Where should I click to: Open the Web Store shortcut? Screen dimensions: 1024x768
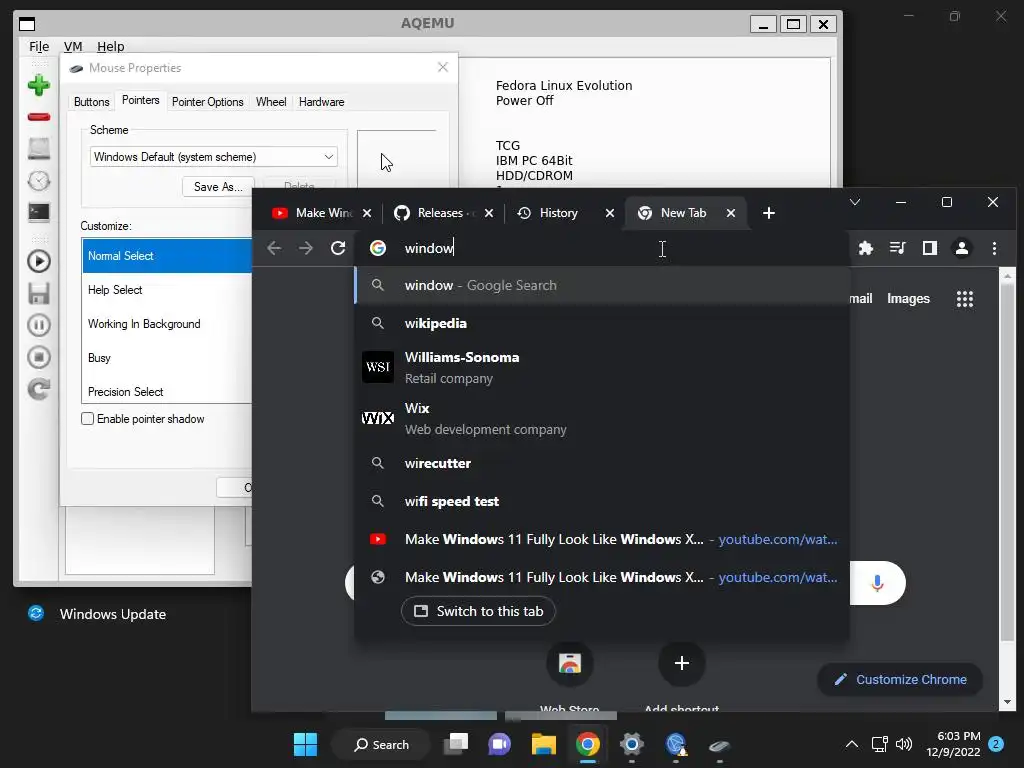click(x=569, y=664)
